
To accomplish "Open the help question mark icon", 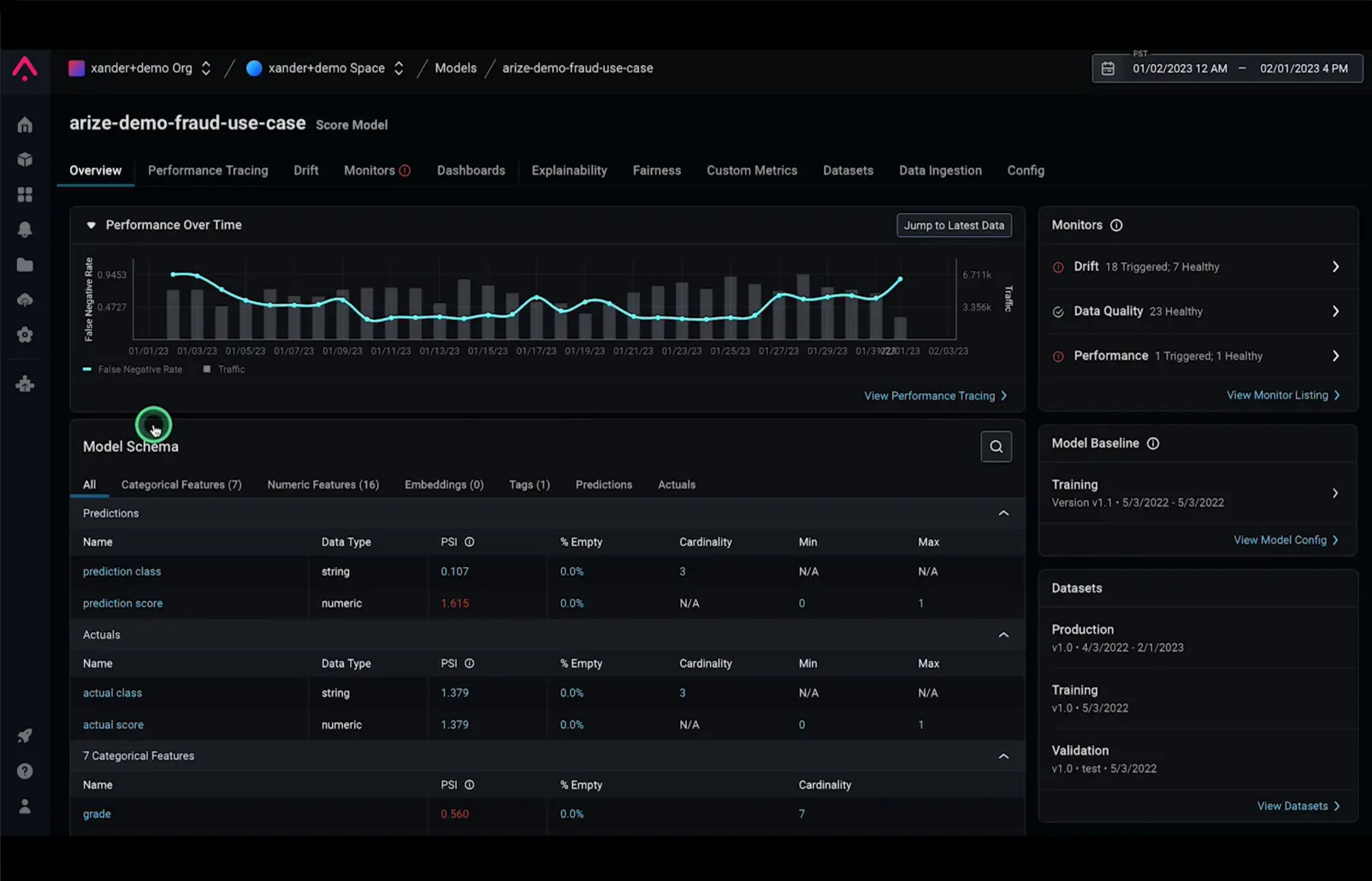I will (25, 771).
